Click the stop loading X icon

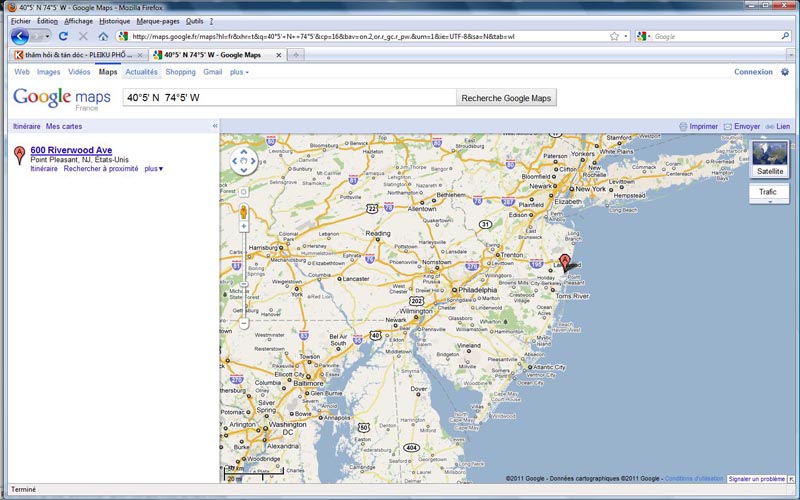(x=83, y=36)
